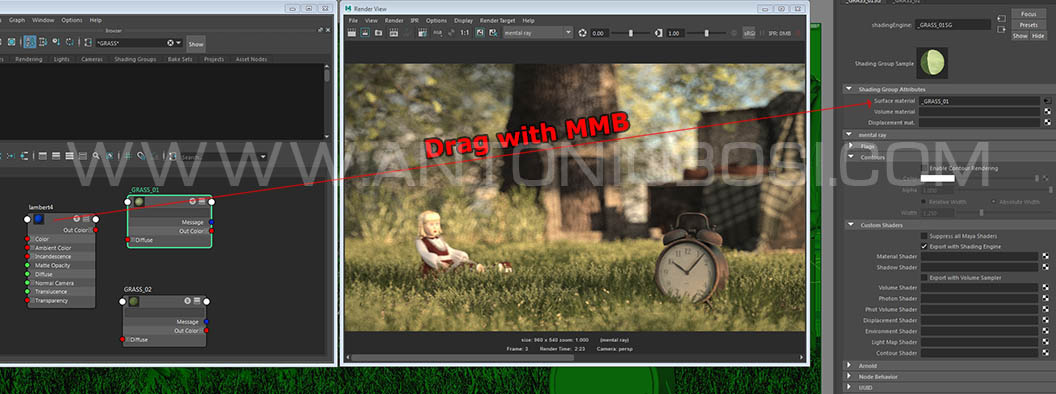Screen dimensions: 1056x394
Task: Switch to the Shading Groups tab
Action: pyautogui.click(x=135, y=59)
